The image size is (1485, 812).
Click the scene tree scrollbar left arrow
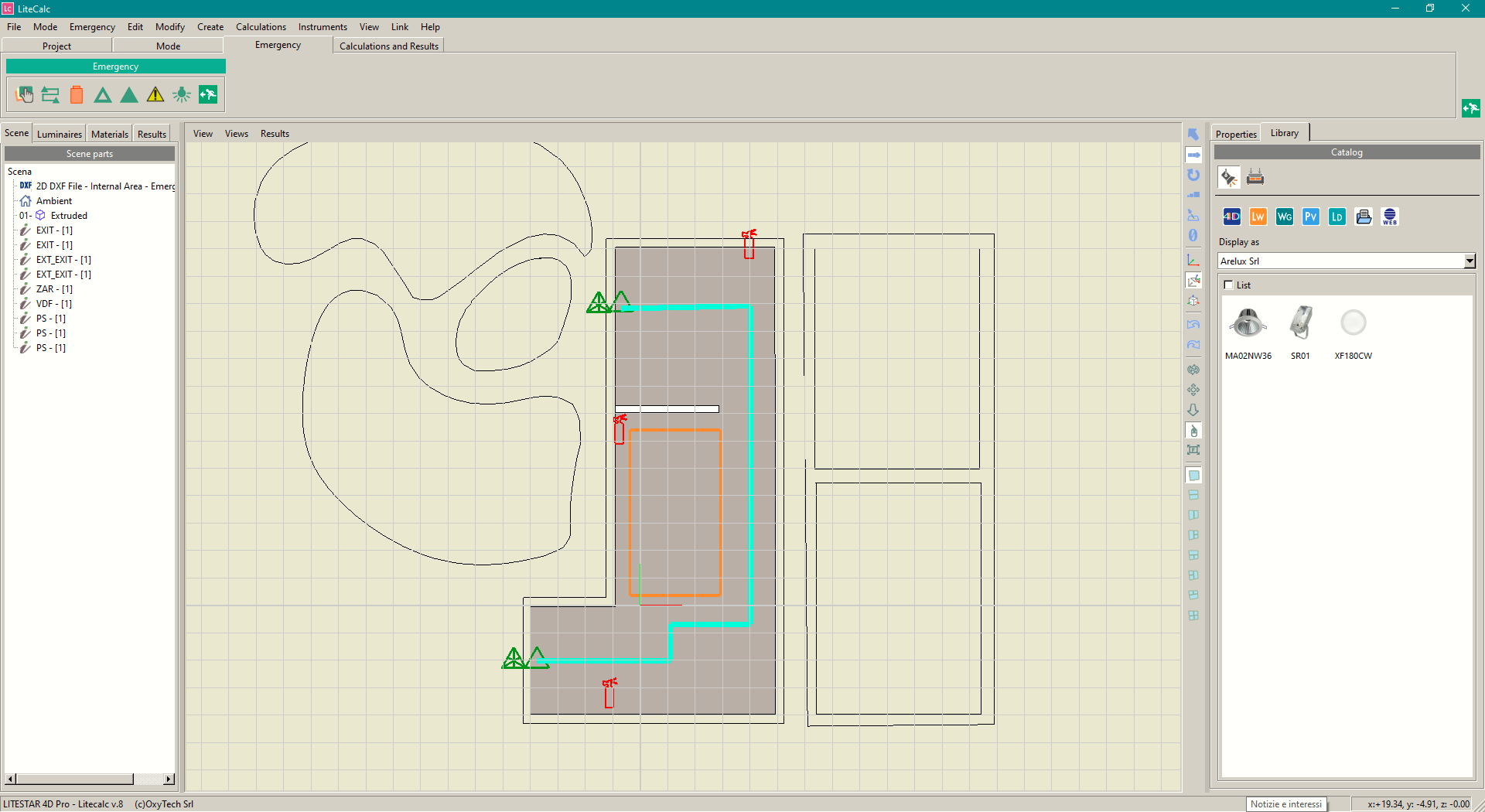tap(10, 780)
